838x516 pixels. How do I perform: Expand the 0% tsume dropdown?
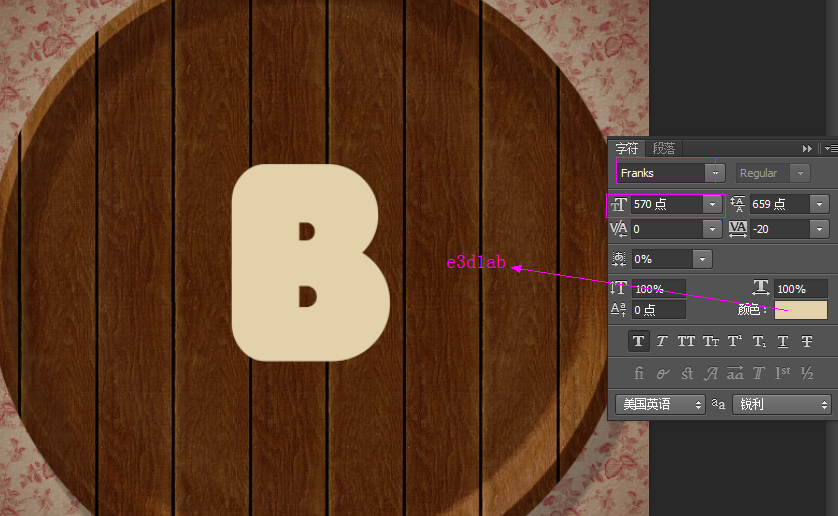[702, 259]
